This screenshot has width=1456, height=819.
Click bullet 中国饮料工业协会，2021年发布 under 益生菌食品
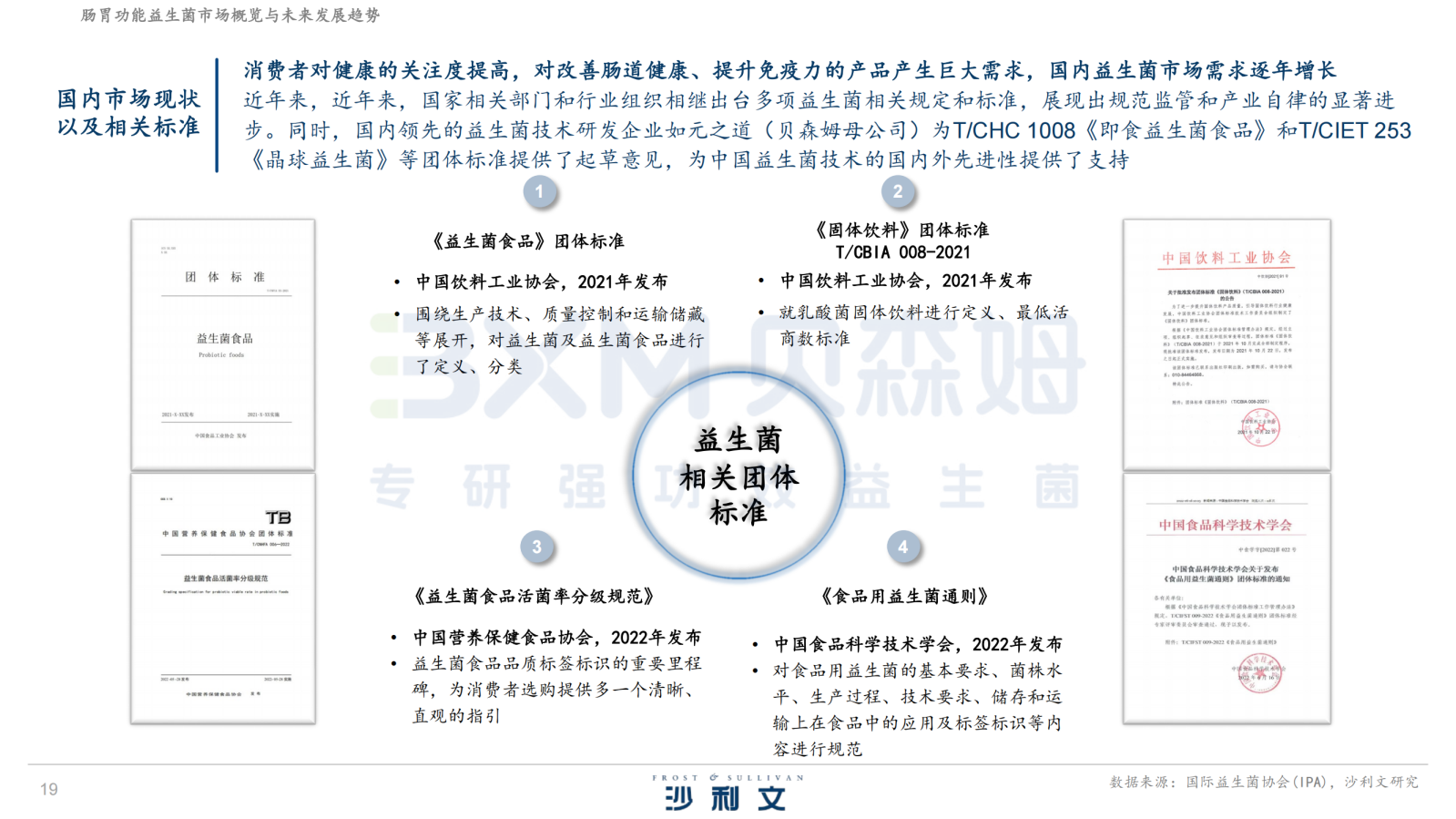542,282
